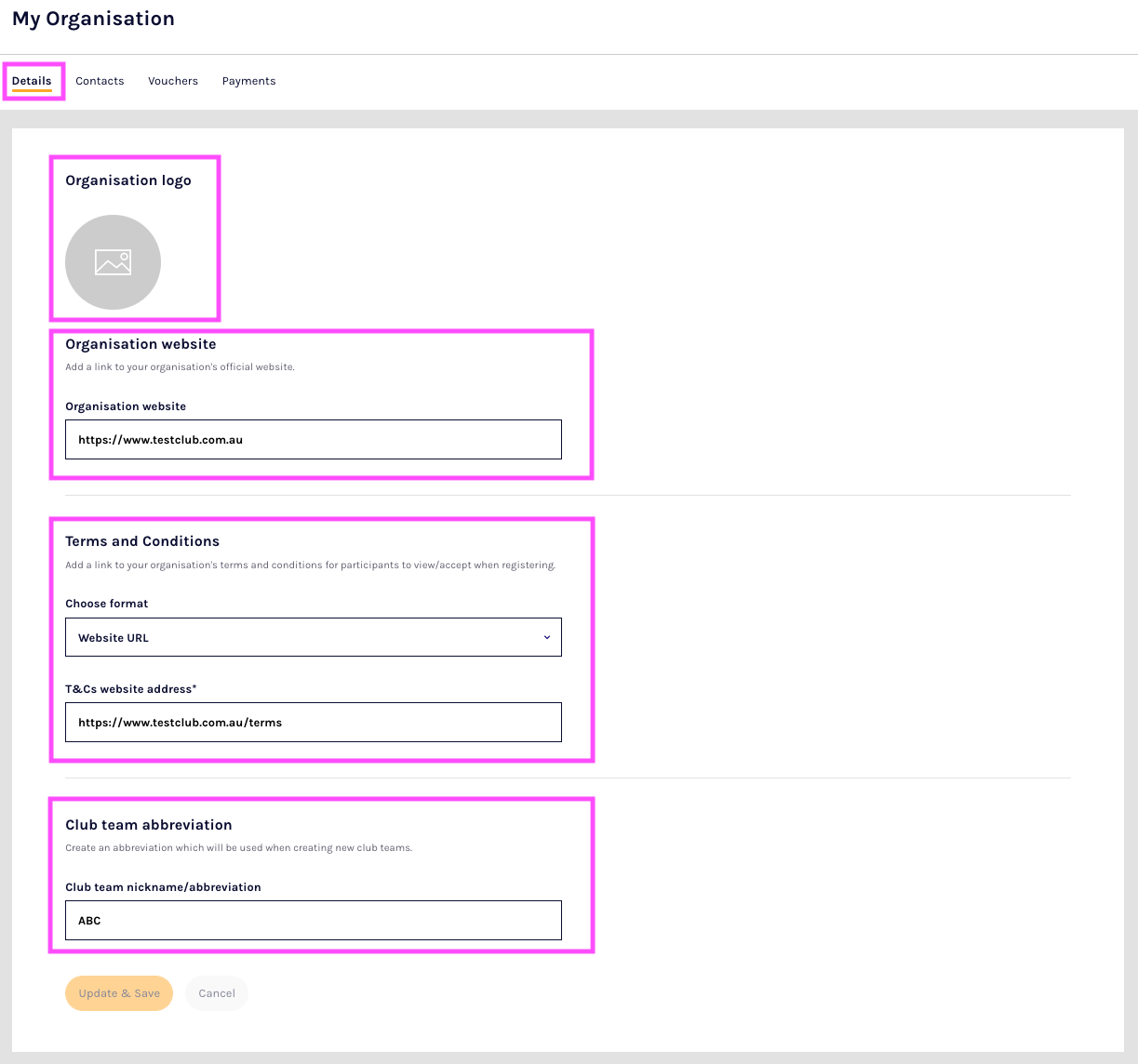This screenshot has height=1064, width=1138.
Task: Select the club team abbreviation field containing ABC
Action: [313, 920]
